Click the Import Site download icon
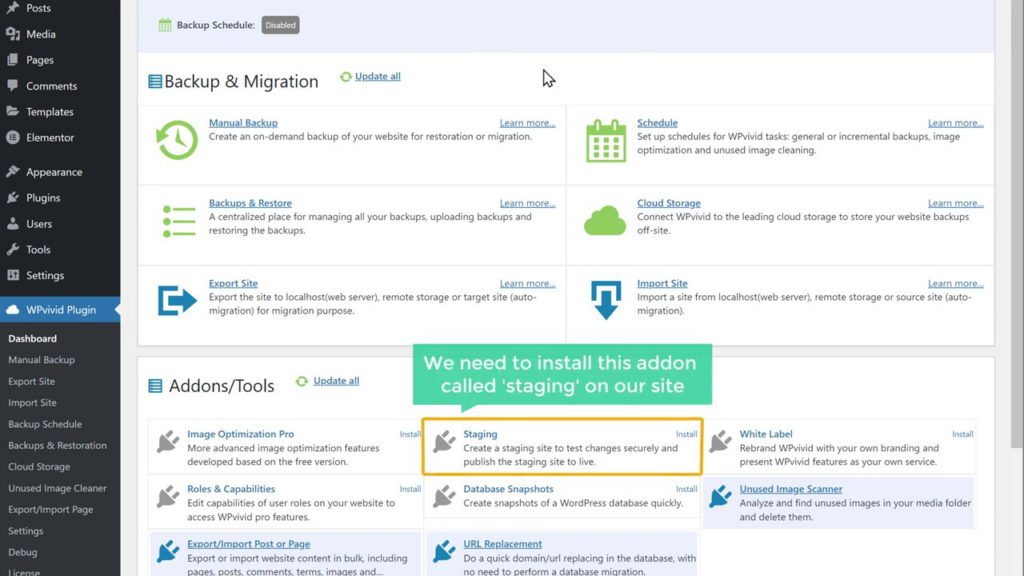This screenshot has height=576, width=1024. point(605,300)
